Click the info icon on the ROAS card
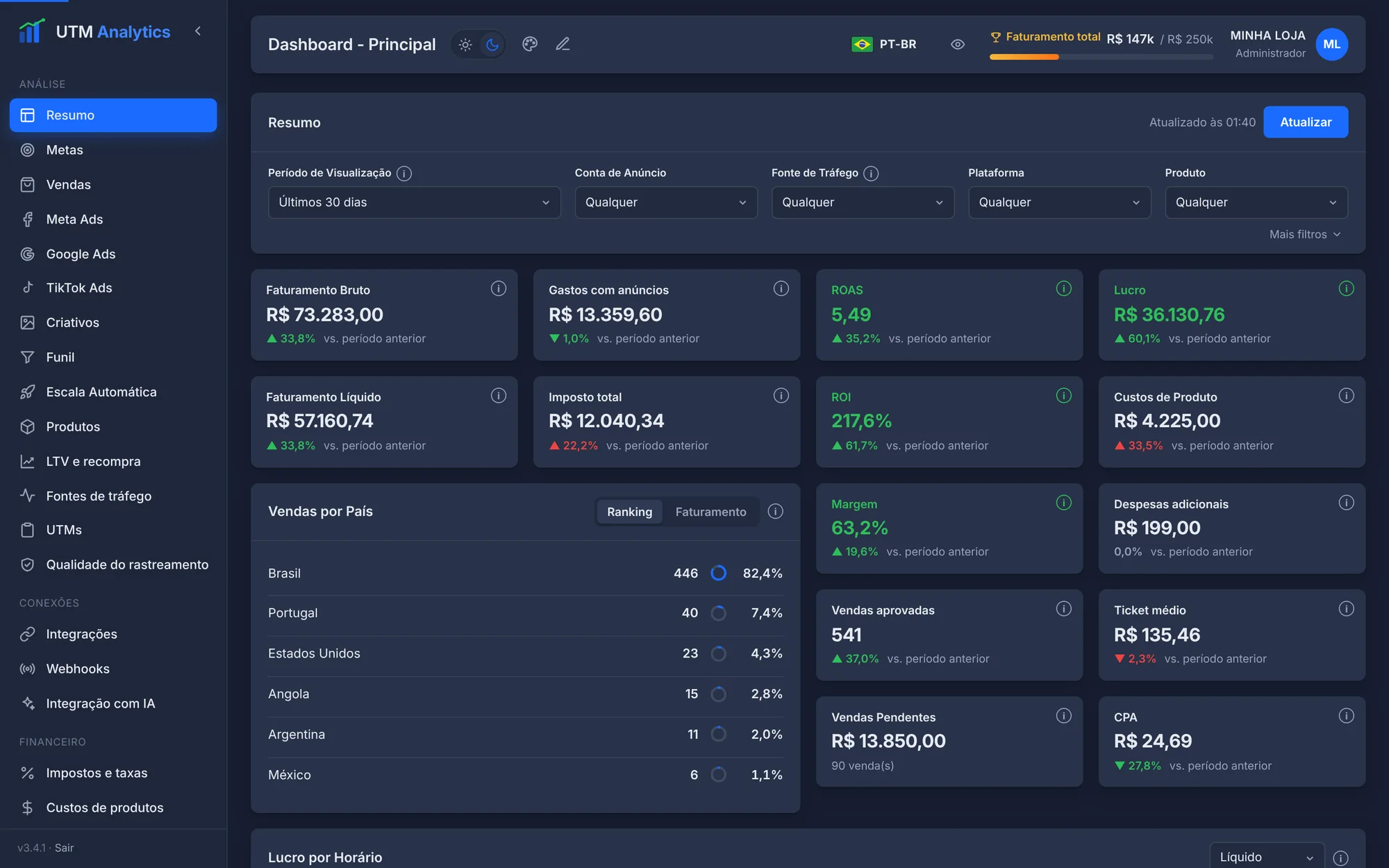The image size is (1389, 868). [1063, 288]
